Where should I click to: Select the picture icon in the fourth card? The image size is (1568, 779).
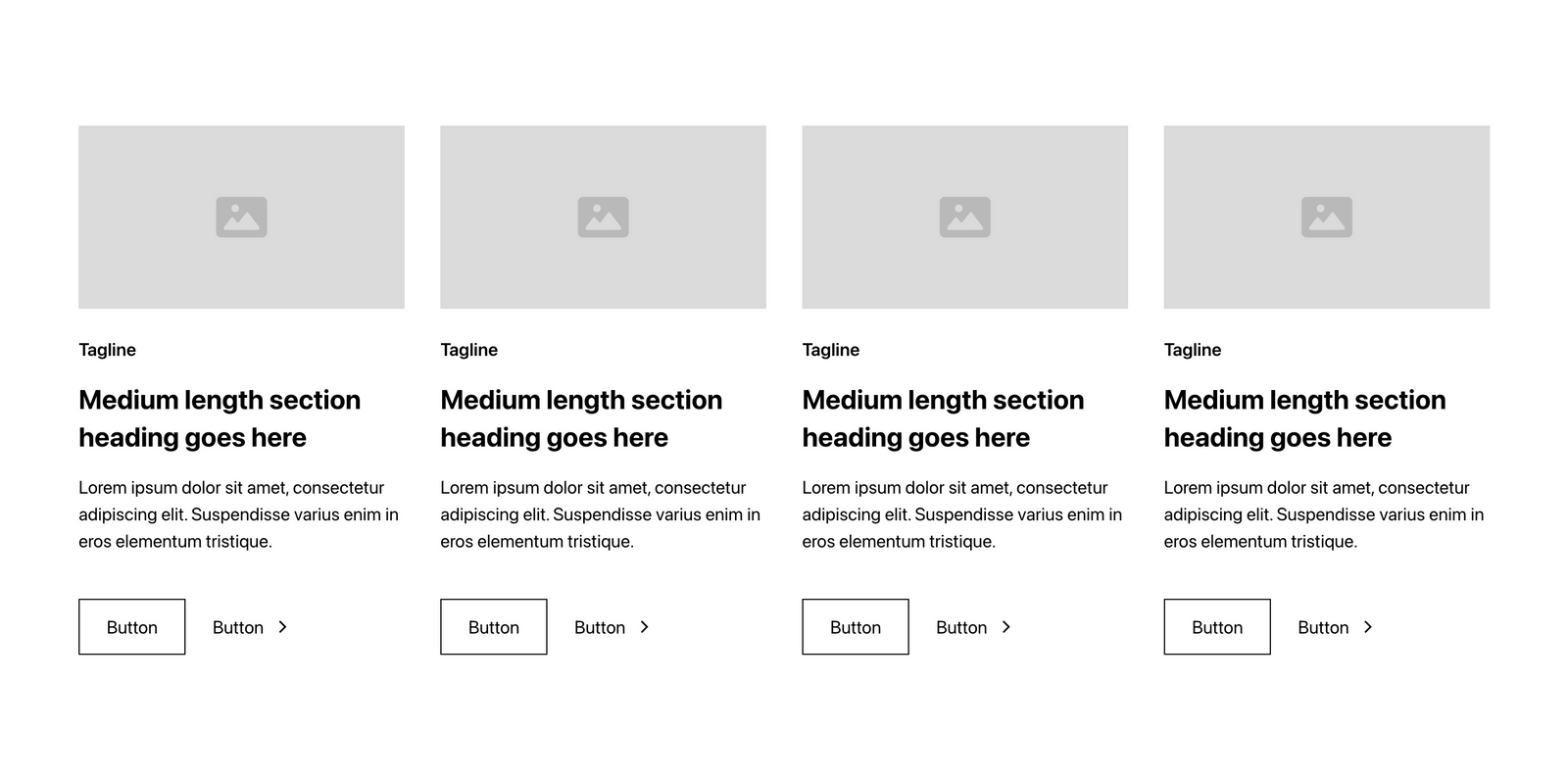pos(1326,217)
